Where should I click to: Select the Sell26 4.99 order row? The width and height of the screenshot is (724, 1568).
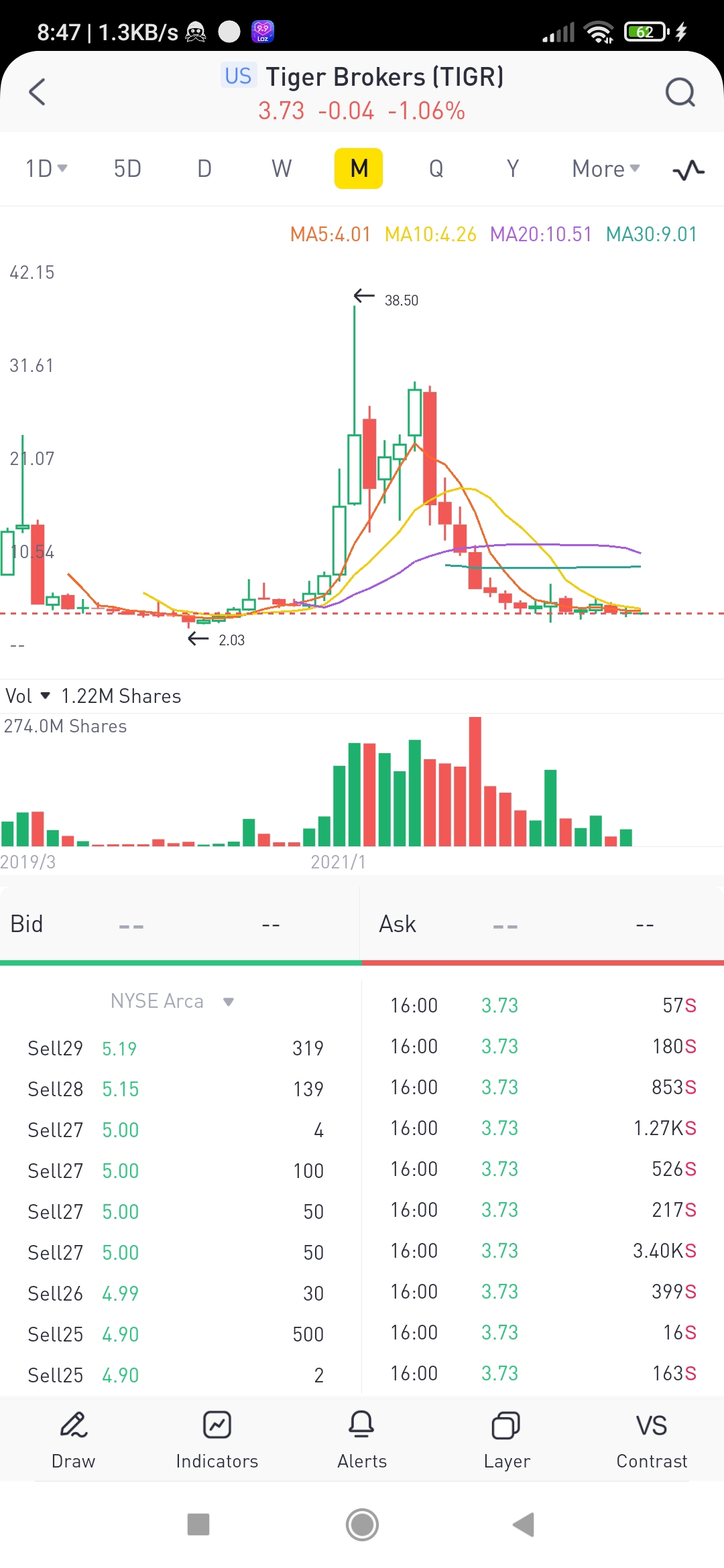176,1293
